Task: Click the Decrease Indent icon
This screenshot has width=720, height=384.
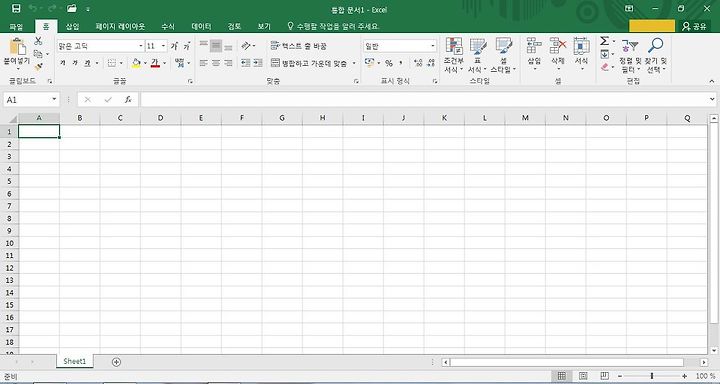Action: (x=246, y=63)
